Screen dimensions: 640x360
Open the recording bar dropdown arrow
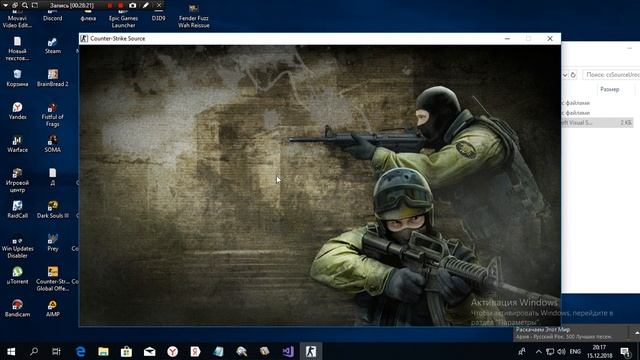point(5,5)
